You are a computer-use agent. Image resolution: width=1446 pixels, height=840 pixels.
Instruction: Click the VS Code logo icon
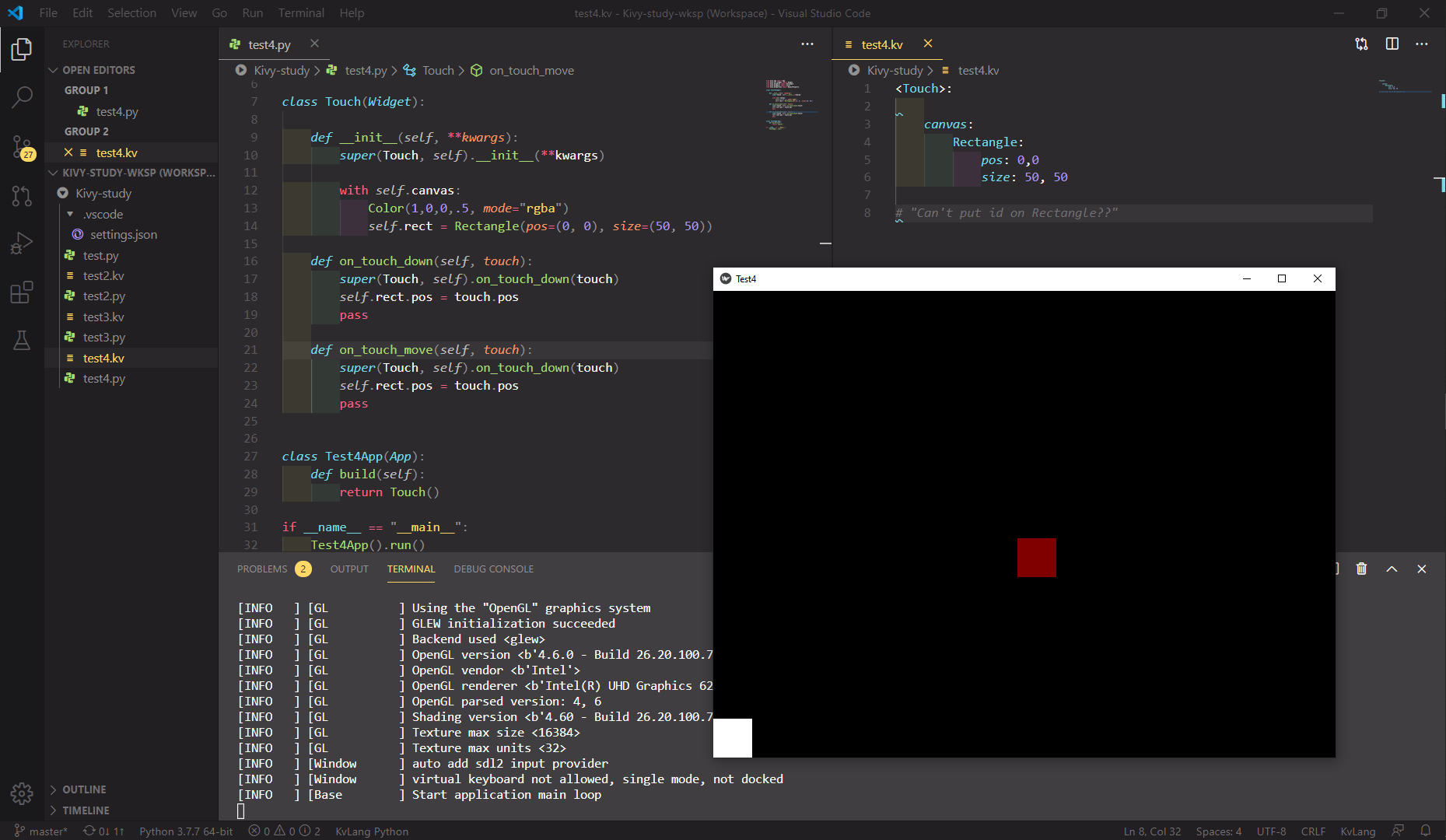[x=16, y=13]
